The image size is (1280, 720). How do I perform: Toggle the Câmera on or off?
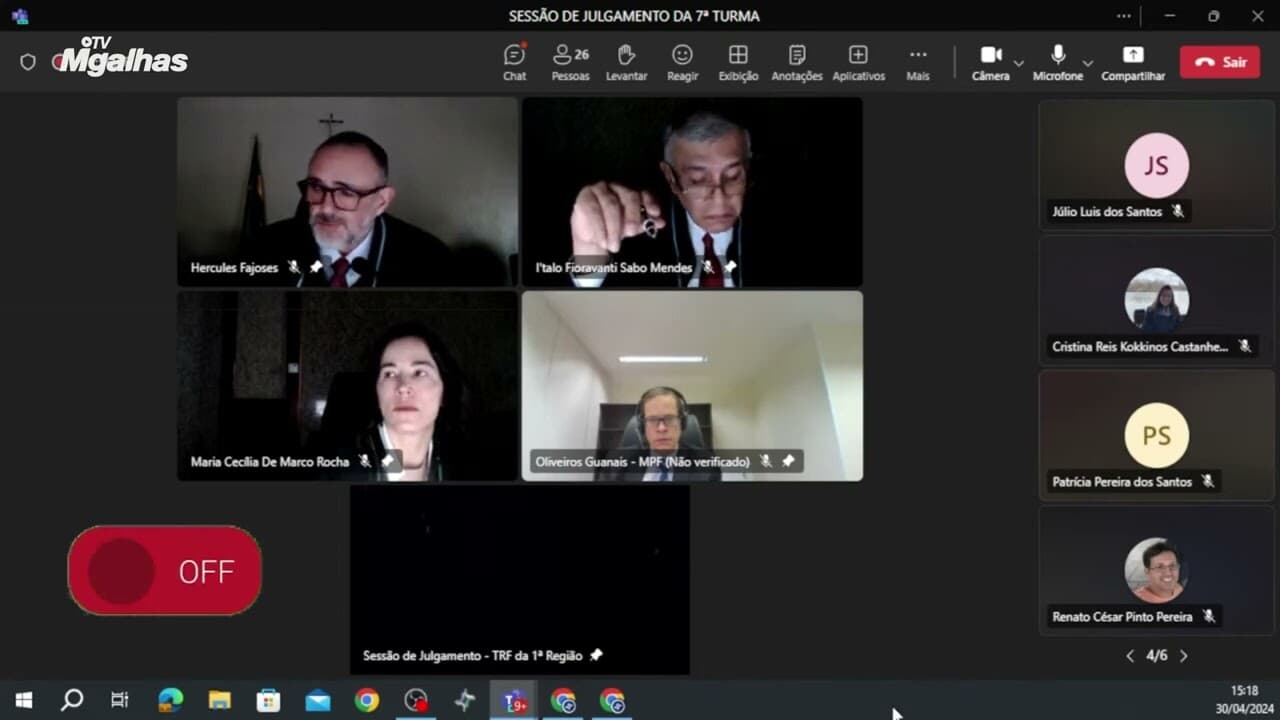point(990,62)
